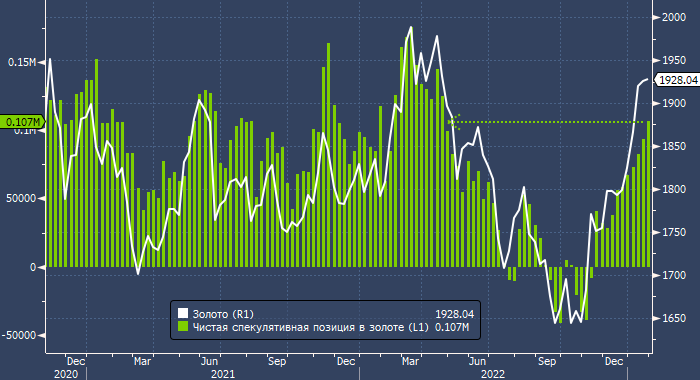Click the 1950 right axis label
Viewport: 700px width, 380px height.
click(x=674, y=60)
